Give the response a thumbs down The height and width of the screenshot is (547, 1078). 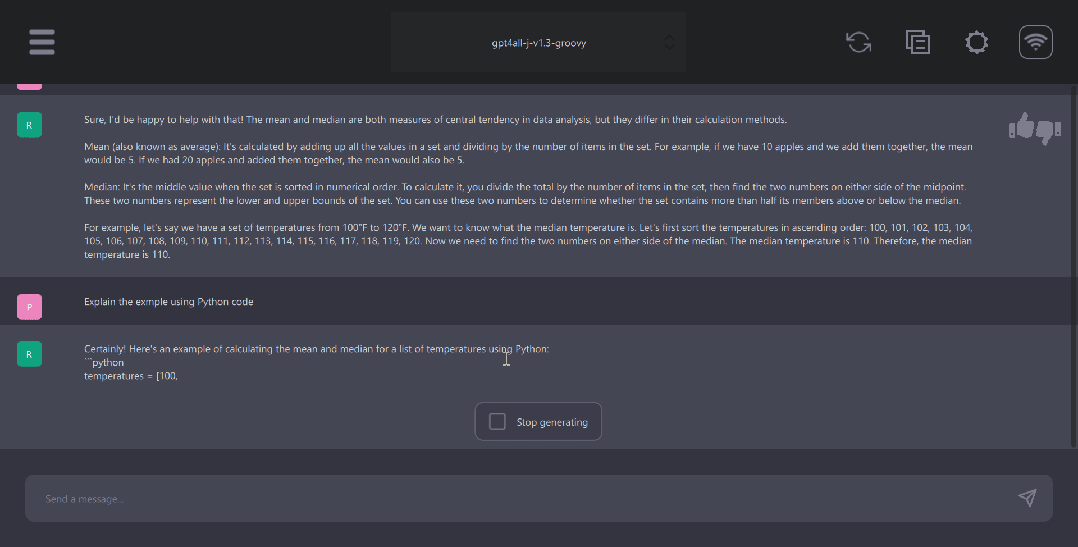1047,129
